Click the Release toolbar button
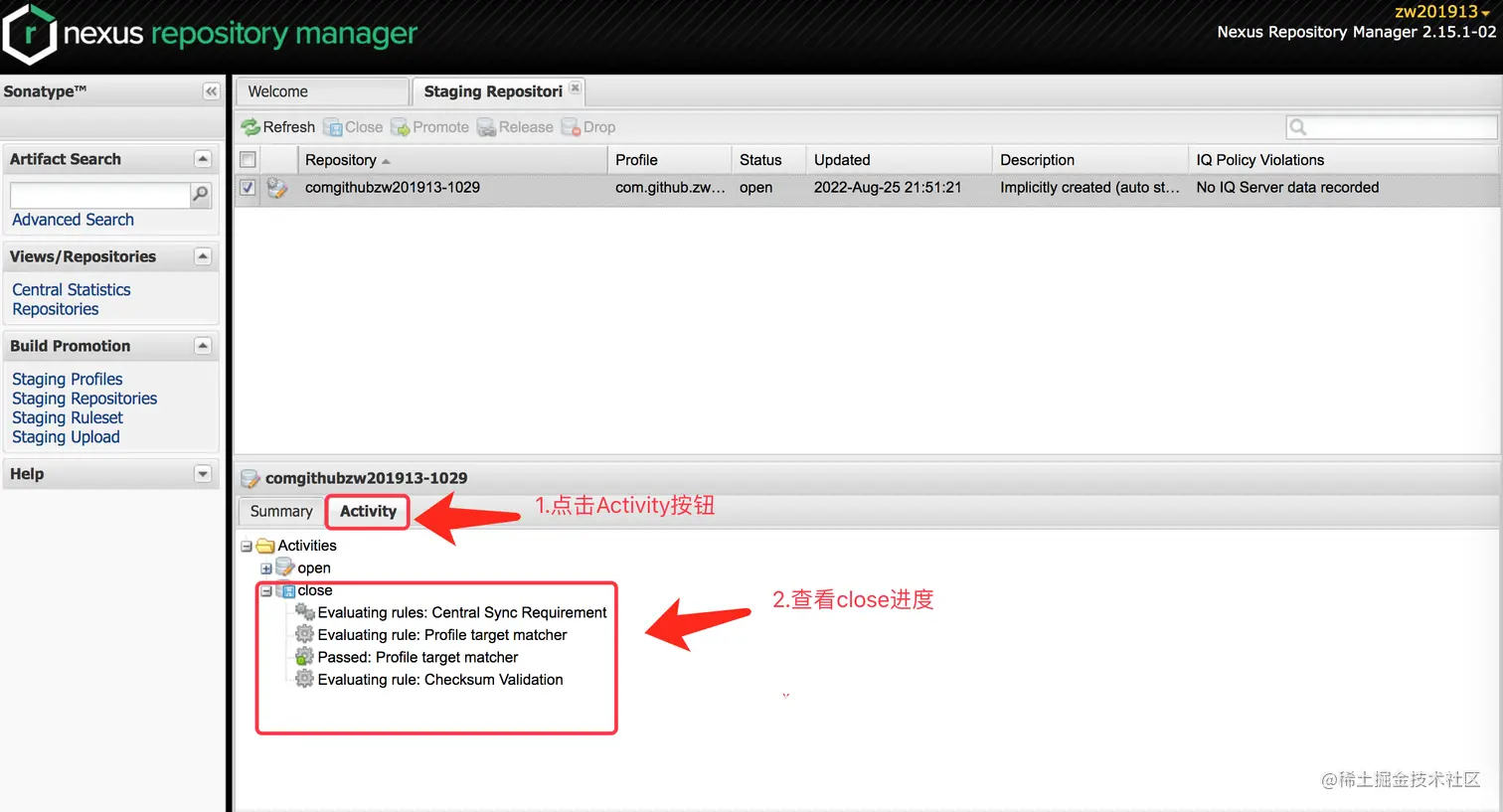This screenshot has height=812, width=1503. click(x=515, y=127)
